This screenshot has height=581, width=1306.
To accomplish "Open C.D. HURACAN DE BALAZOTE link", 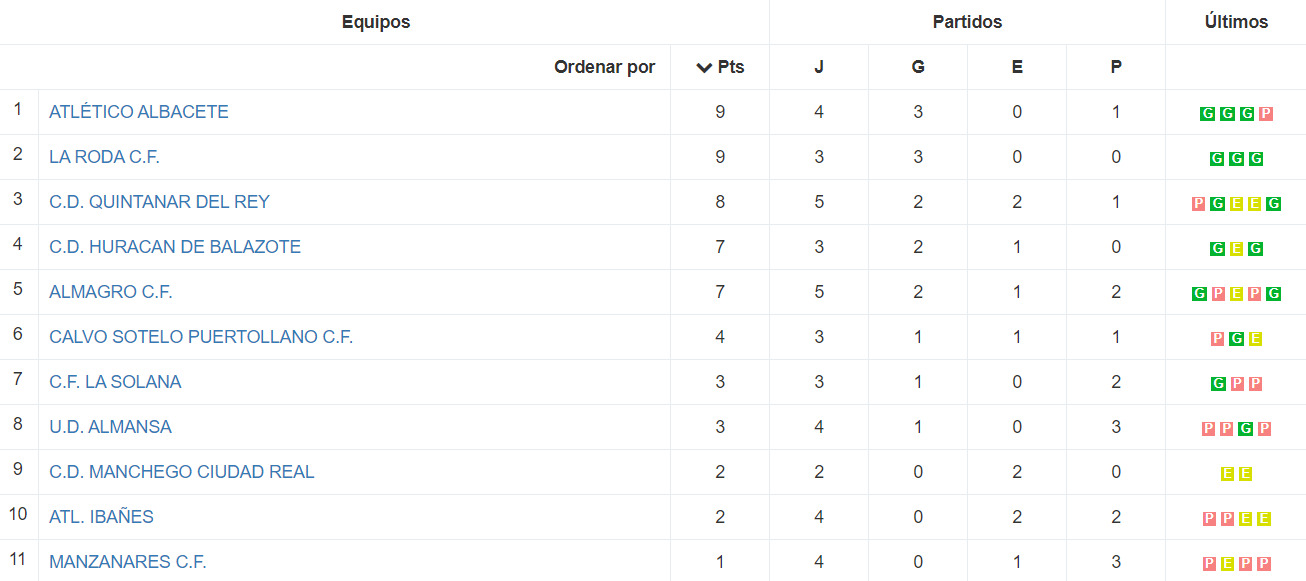I will (175, 247).
